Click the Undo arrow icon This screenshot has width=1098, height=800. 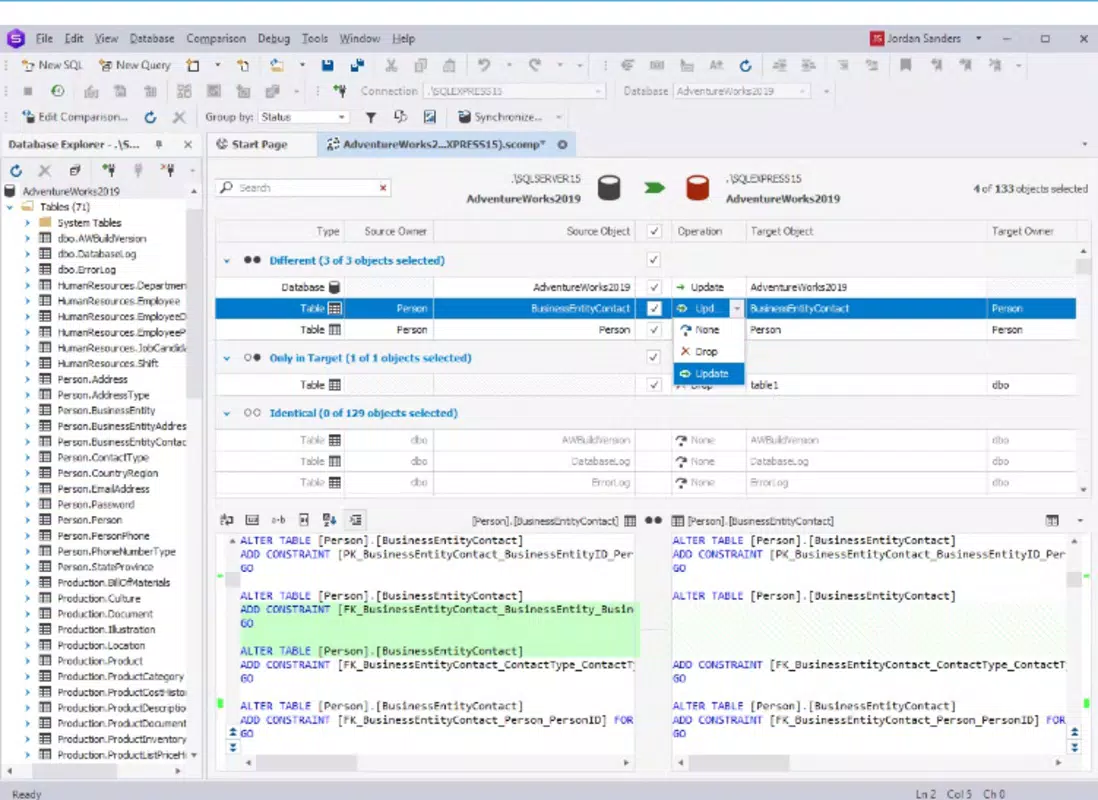pos(483,65)
